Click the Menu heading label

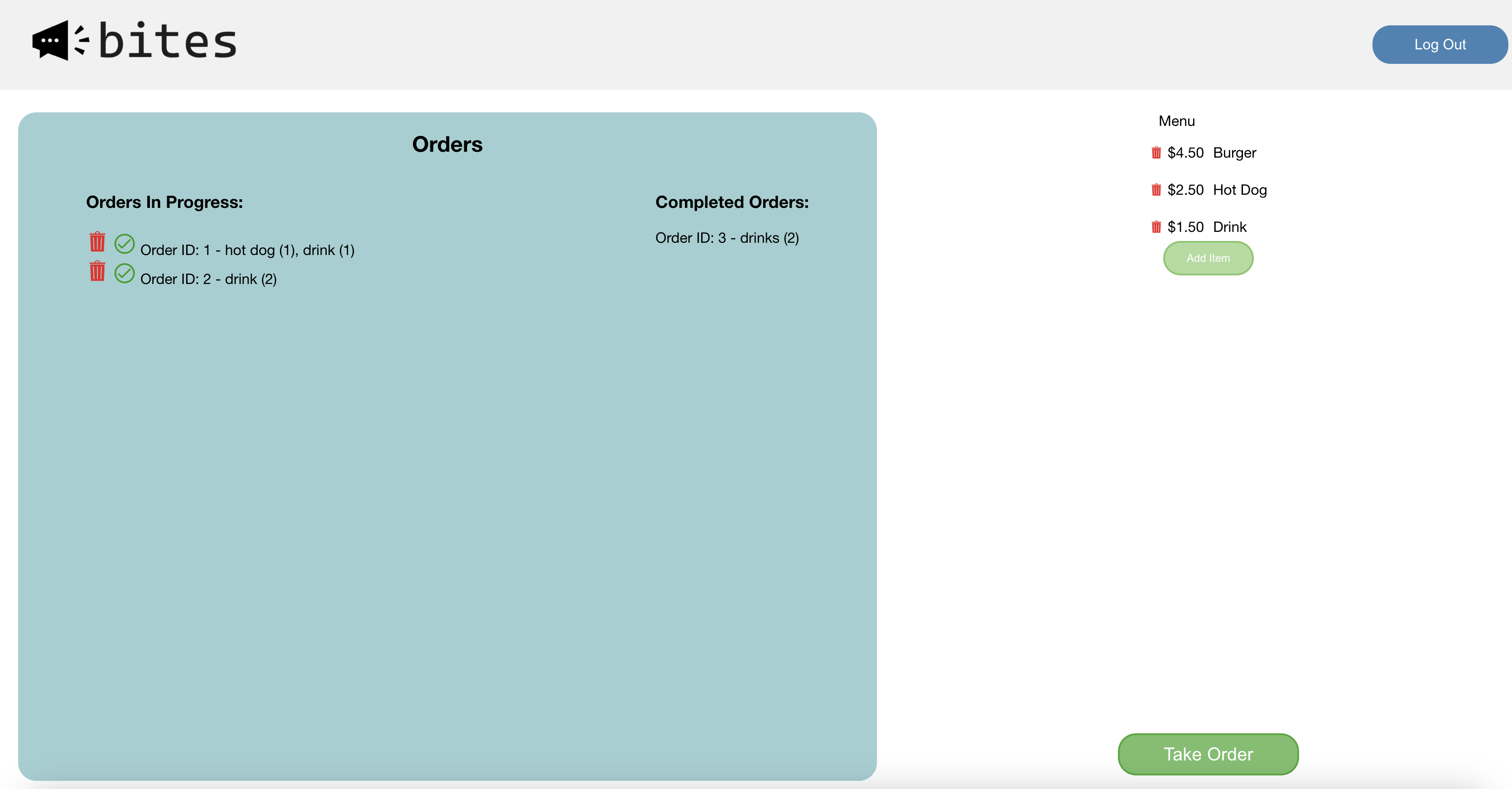tap(1176, 121)
